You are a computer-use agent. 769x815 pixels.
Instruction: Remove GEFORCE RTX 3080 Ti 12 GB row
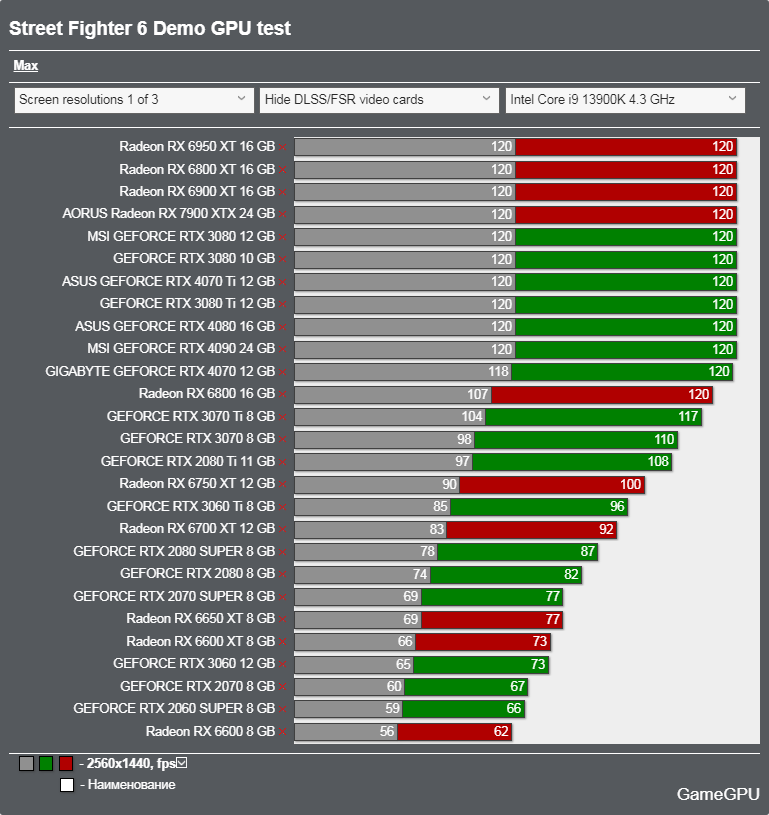[282, 304]
